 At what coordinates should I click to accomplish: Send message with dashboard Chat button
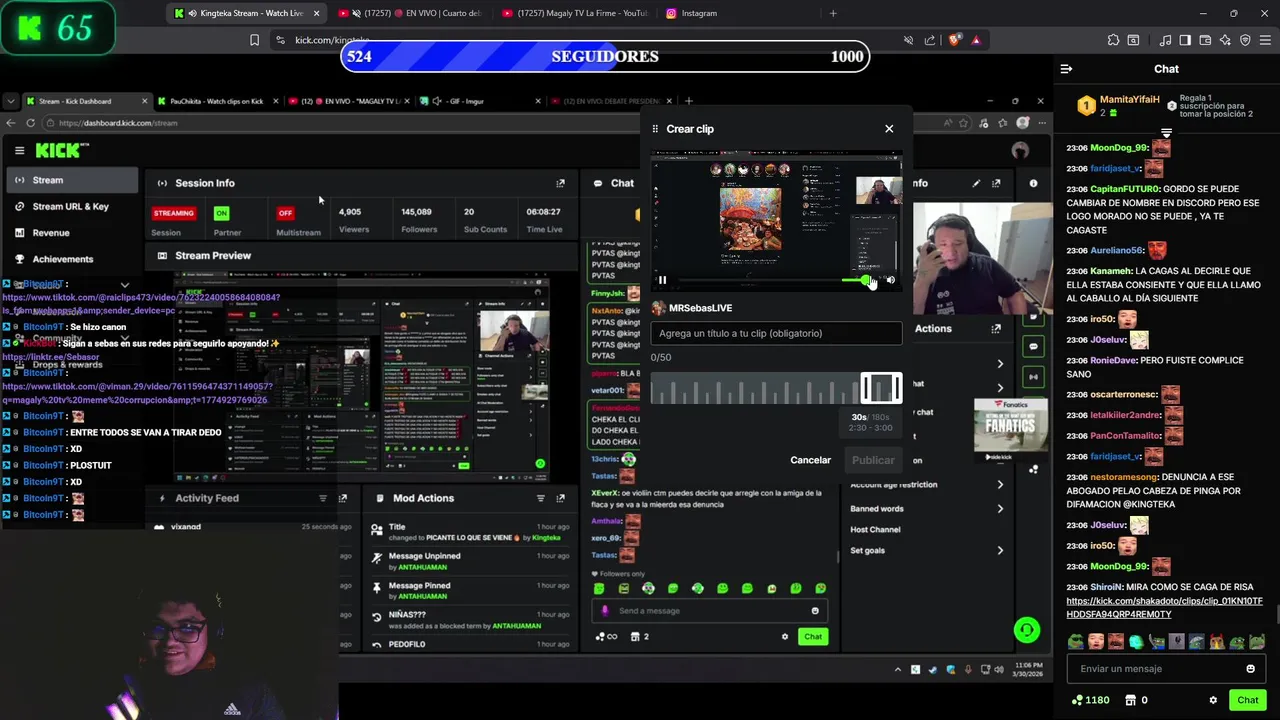pyautogui.click(x=813, y=637)
